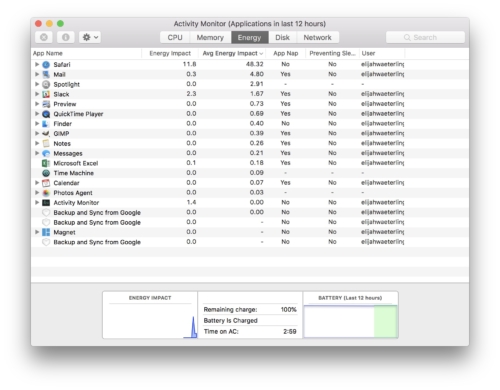The height and width of the screenshot is (390, 500).
Task: Open the process info (i) button
Action: point(65,37)
